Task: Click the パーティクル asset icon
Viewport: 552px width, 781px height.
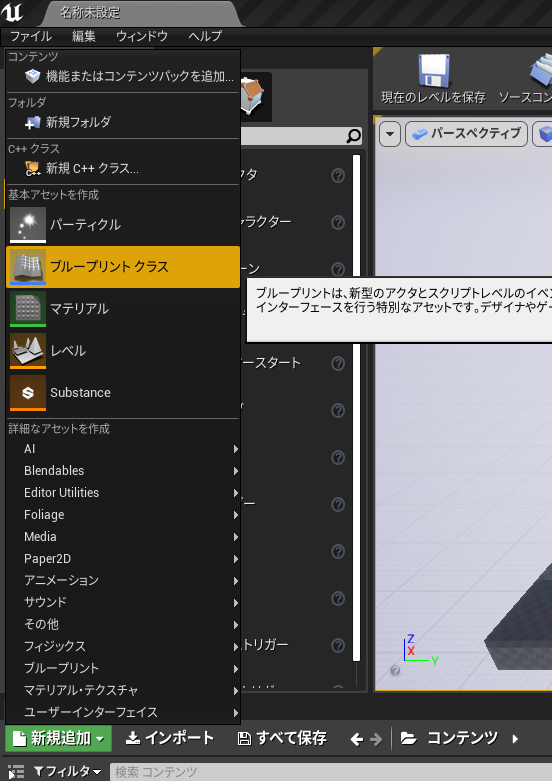Action: [x=28, y=225]
